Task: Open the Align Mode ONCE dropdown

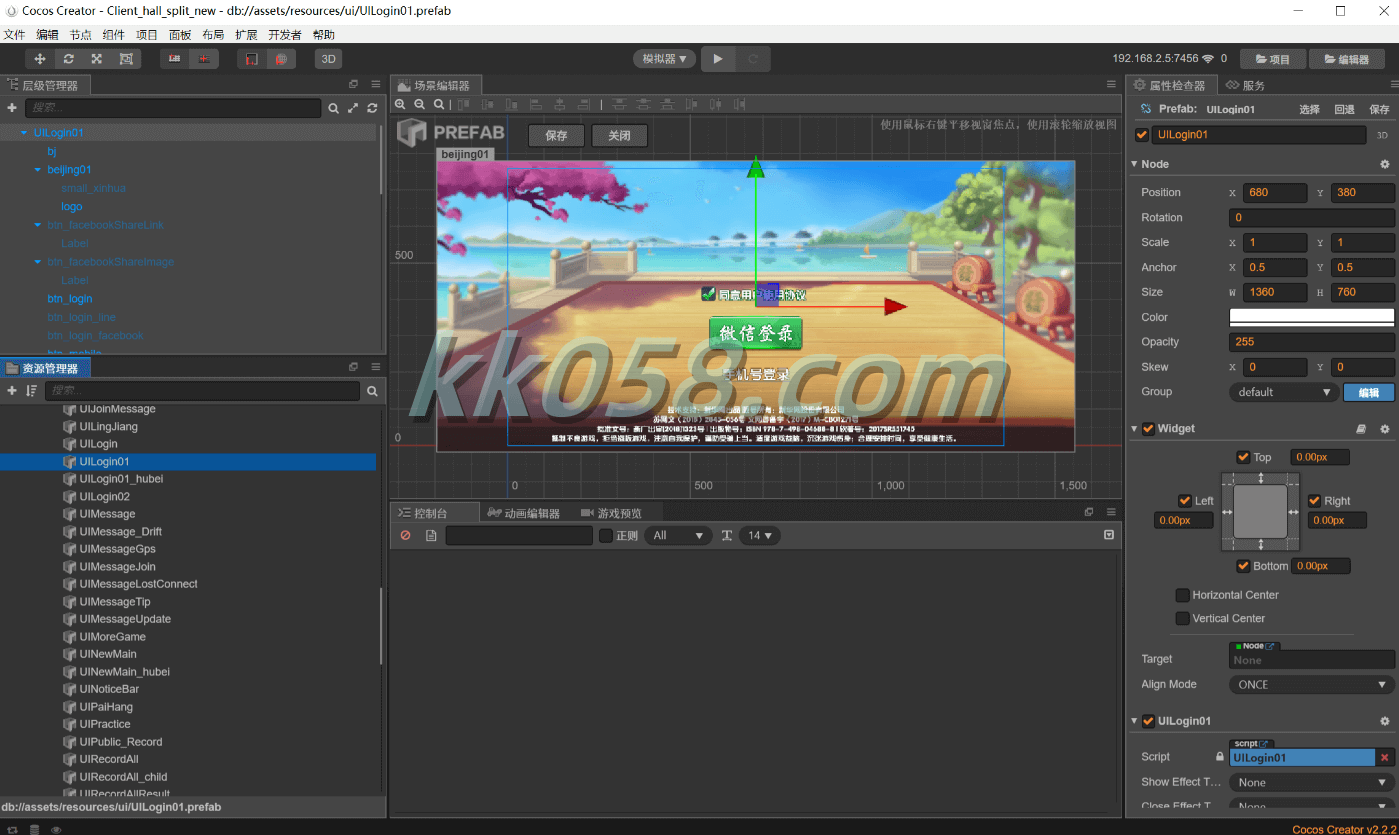Action: (x=1312, y=685)
